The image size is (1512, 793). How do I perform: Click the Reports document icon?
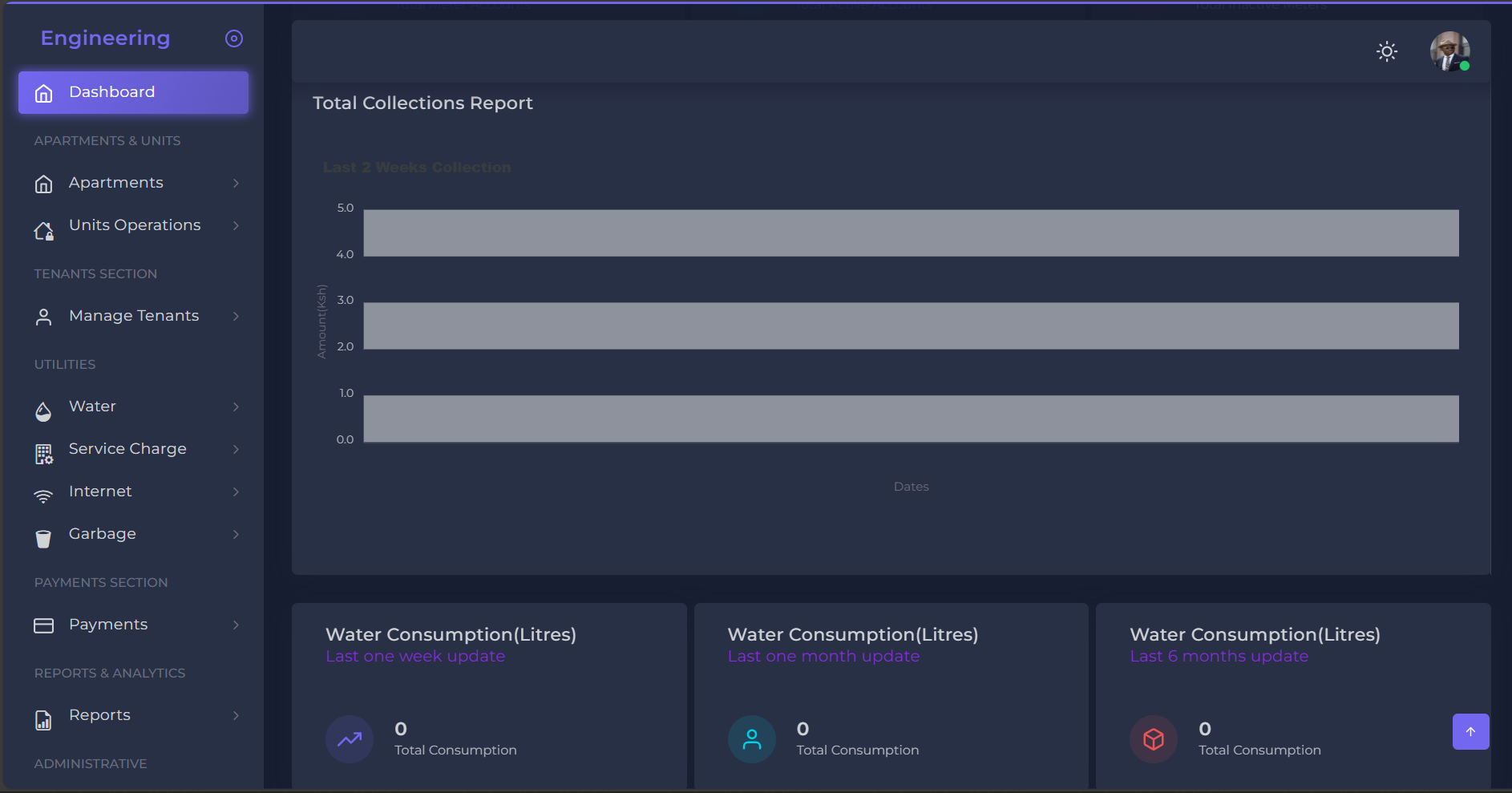tap(43, 719)
